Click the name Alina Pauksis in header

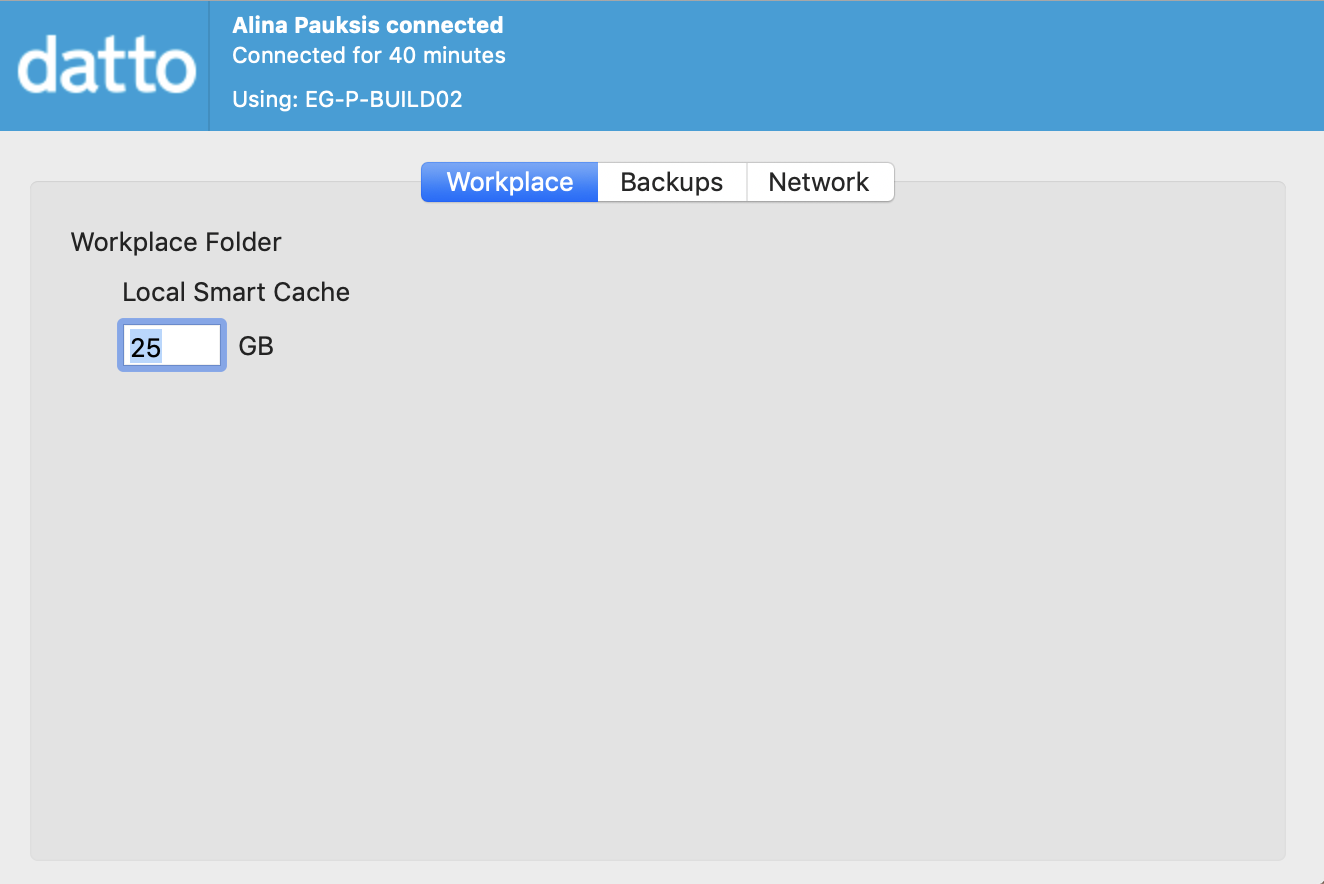pyautogui.click(x=306, y=25)
